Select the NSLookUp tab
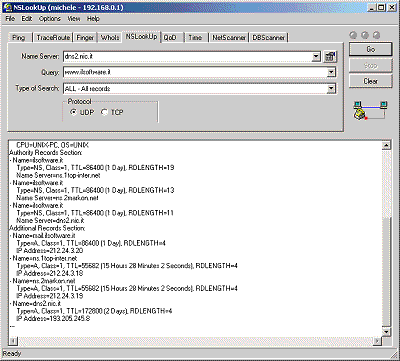 click(141, 37)
